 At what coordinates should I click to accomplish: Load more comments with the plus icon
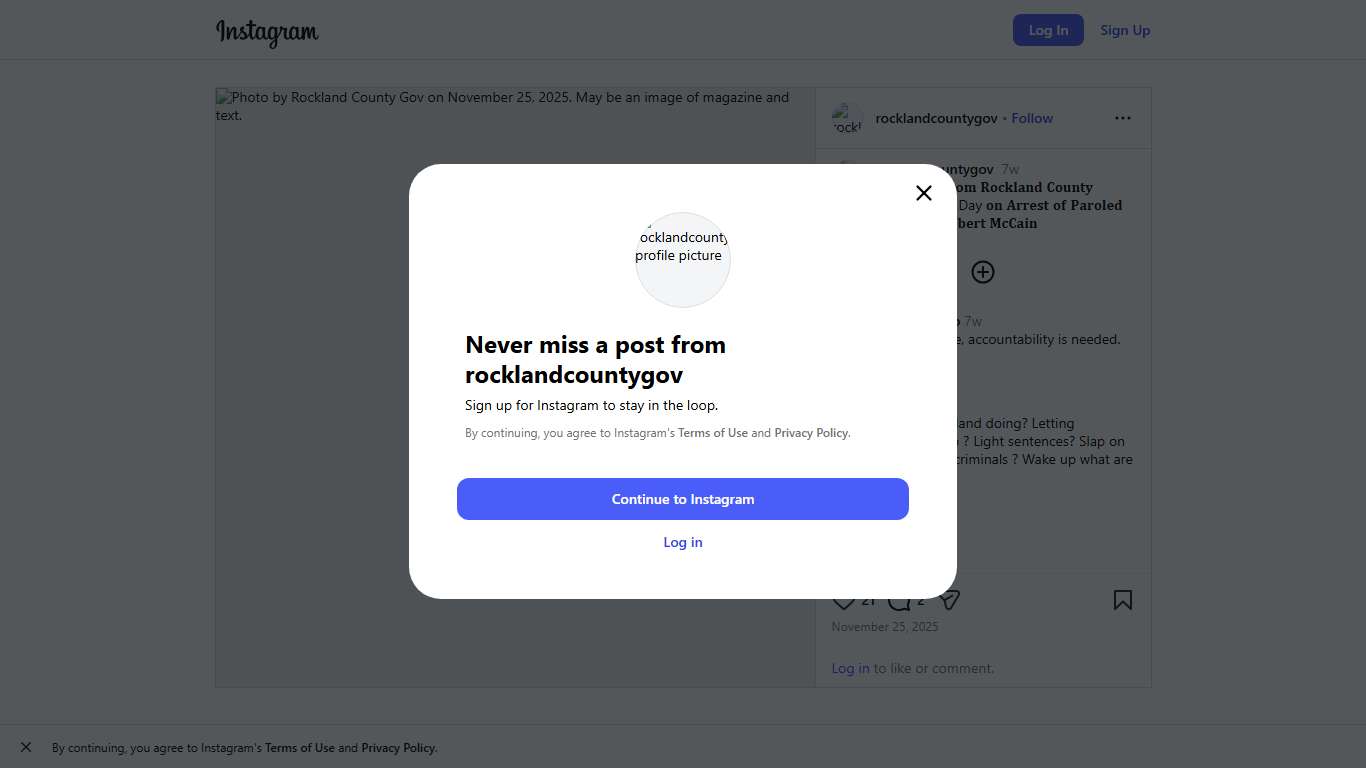click(983, 272)
